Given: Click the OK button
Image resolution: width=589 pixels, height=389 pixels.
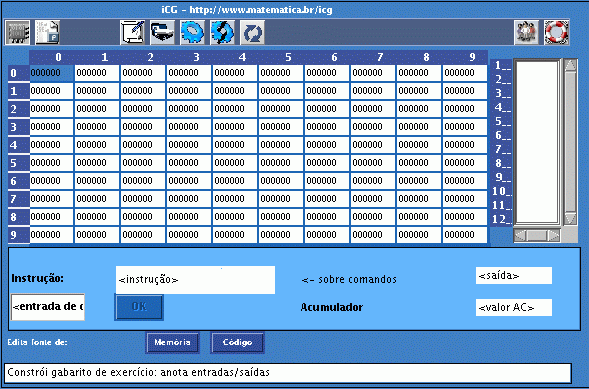Looking at the screenshot, I should click(139, 307).
